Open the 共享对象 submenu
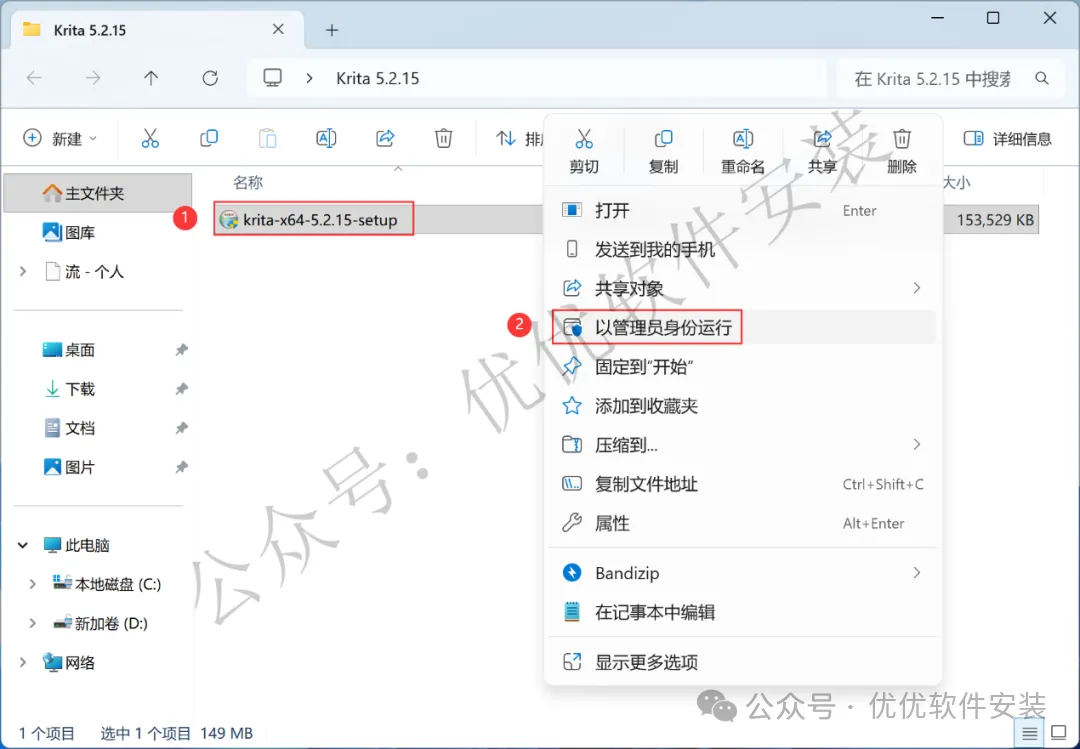The image size is (1080, 749). pos(743,288)
